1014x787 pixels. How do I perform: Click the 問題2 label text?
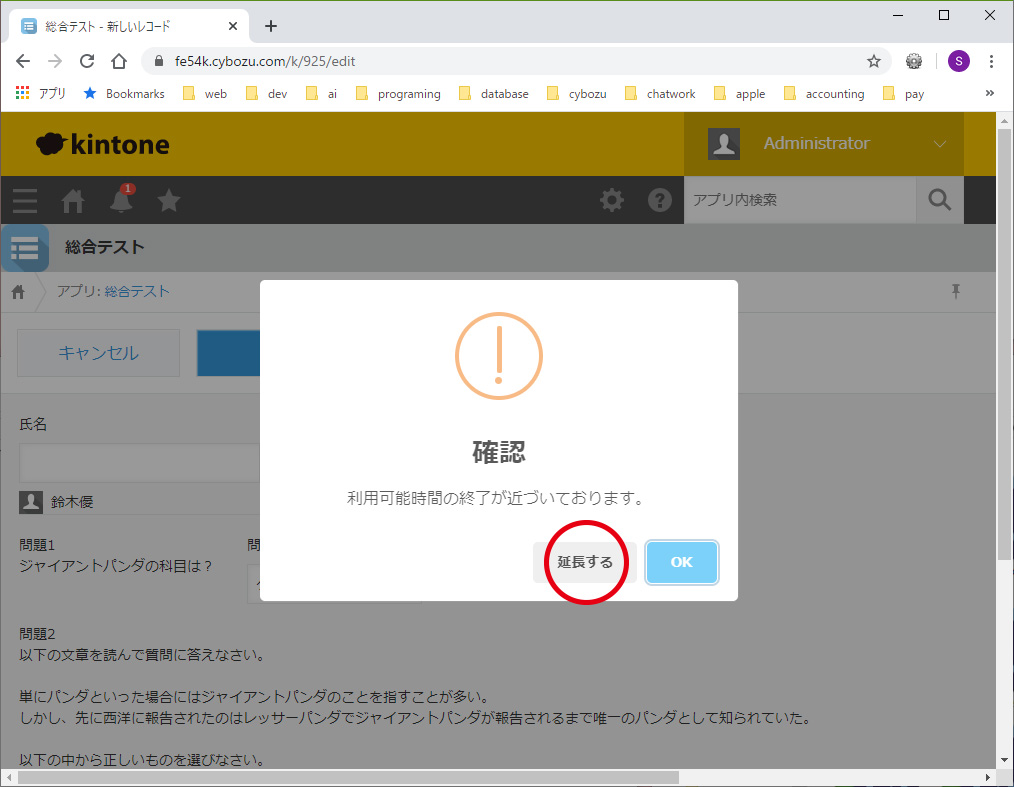tap(37, 634)
